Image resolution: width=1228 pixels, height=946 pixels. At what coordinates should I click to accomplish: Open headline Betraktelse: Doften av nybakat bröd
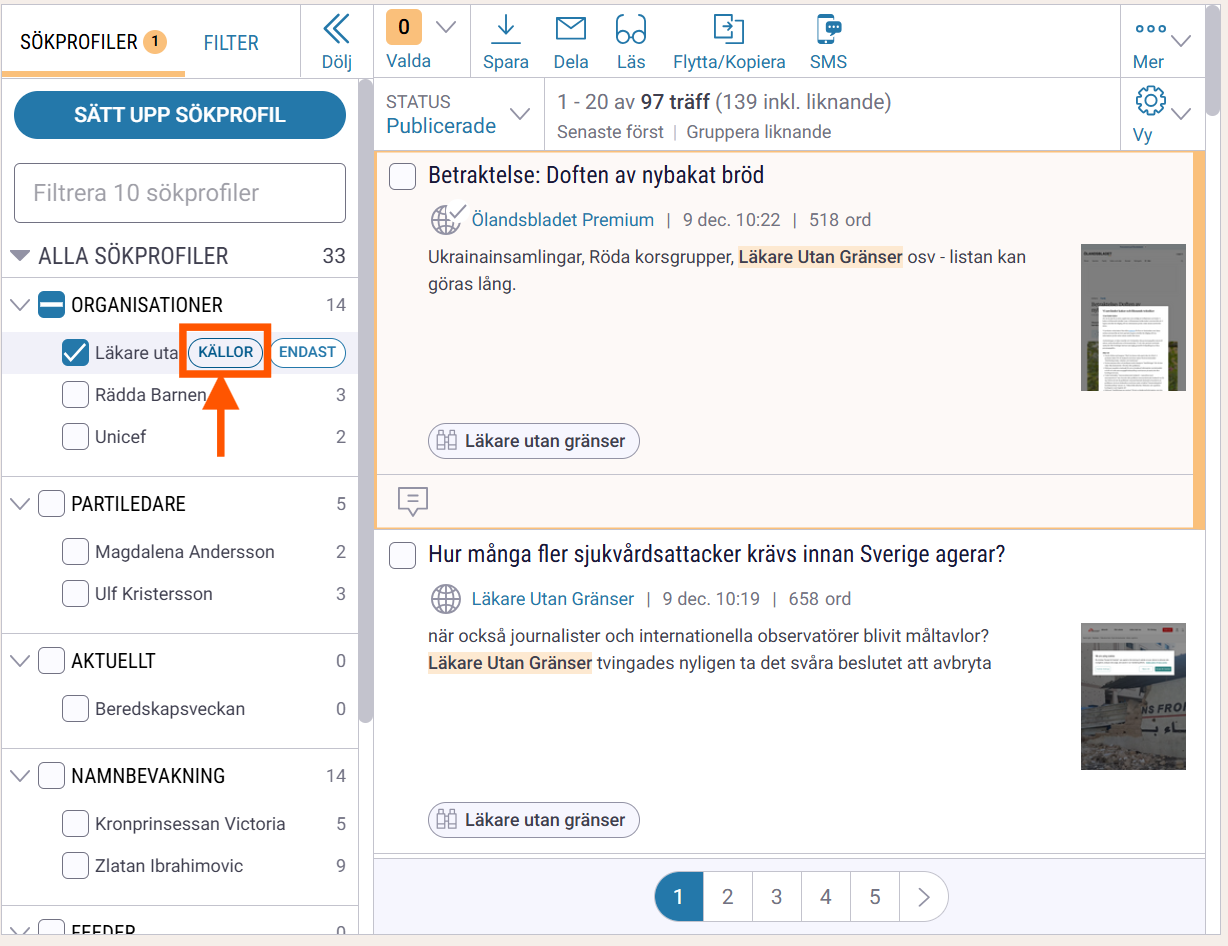point(596,176)
